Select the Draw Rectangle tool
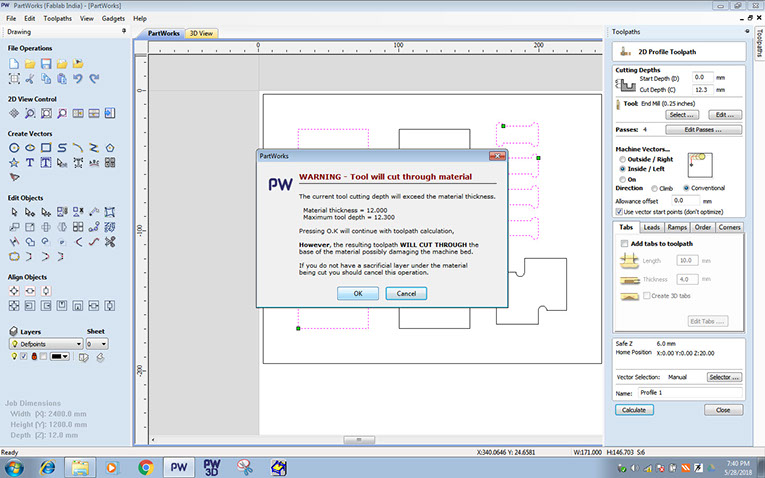This screenshot has height=478, width=765. pyautogui.click(x=46, y=147)
